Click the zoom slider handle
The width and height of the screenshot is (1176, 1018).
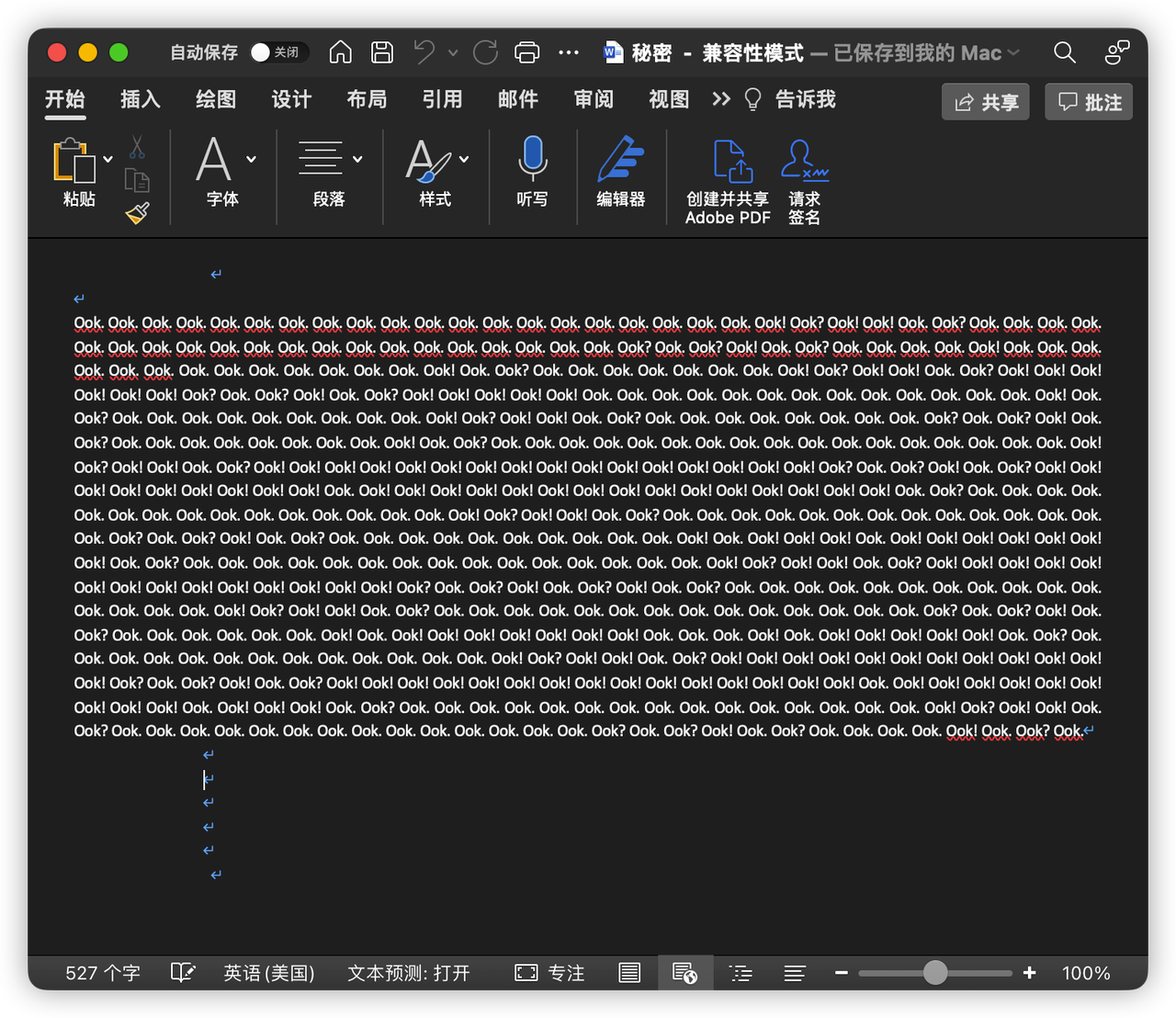click(935, 973)
